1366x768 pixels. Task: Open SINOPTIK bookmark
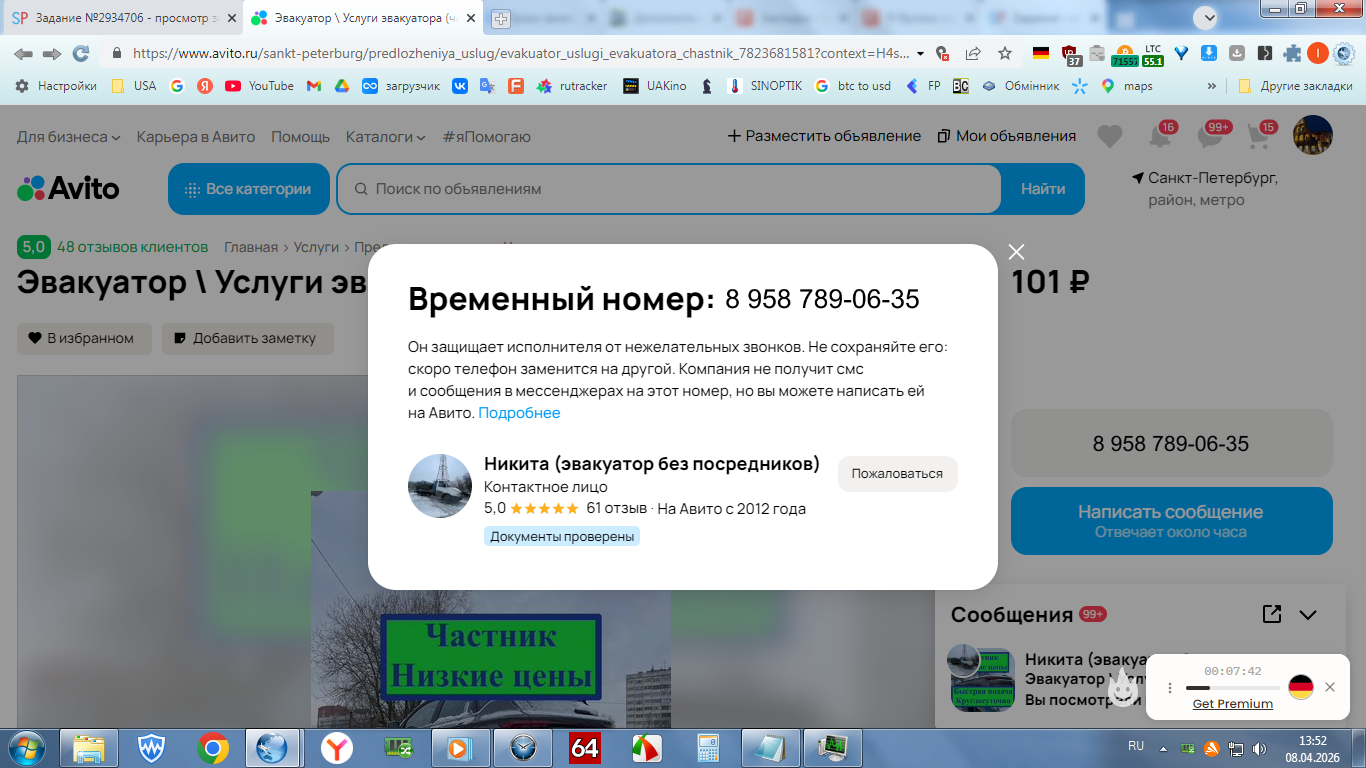click(x=765, y=86)
